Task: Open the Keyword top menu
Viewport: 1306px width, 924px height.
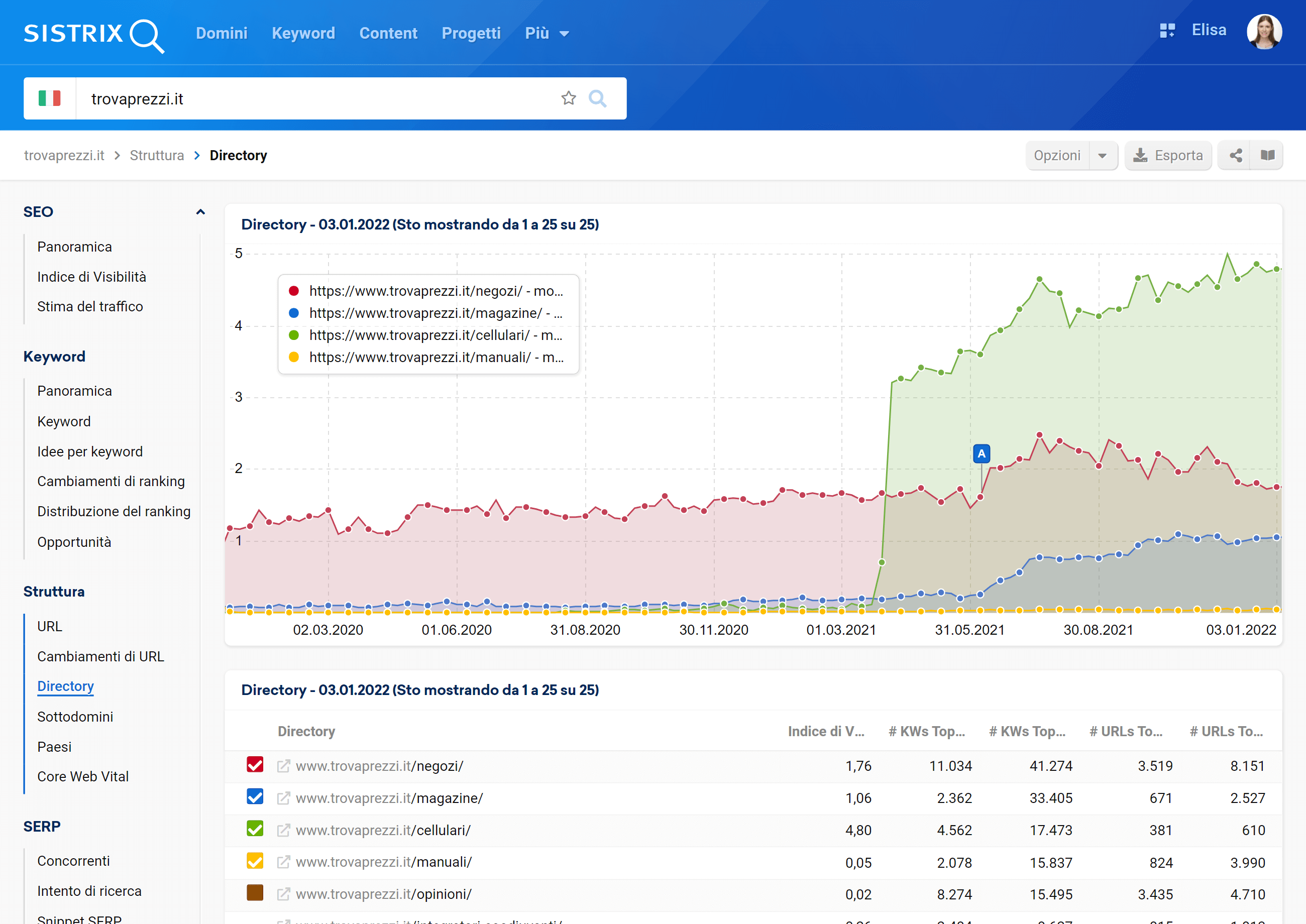Action: tap(303, 33)
